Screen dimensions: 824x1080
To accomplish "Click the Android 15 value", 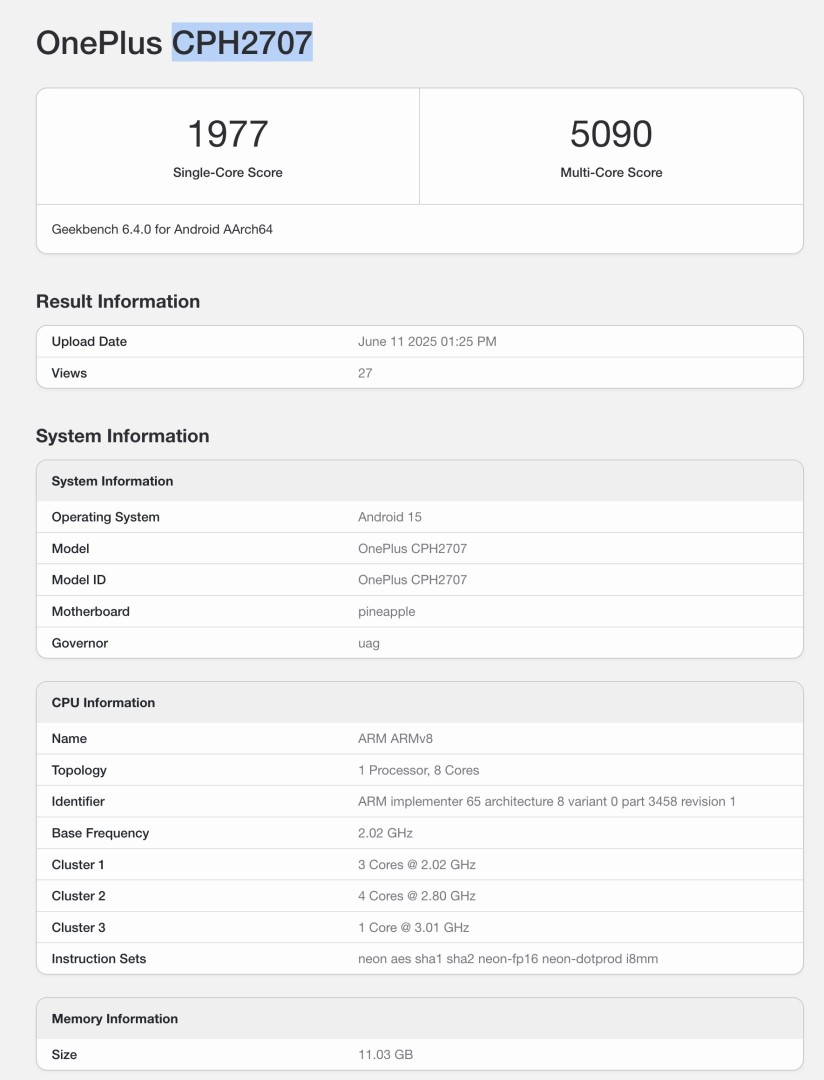I will [390, 517].
